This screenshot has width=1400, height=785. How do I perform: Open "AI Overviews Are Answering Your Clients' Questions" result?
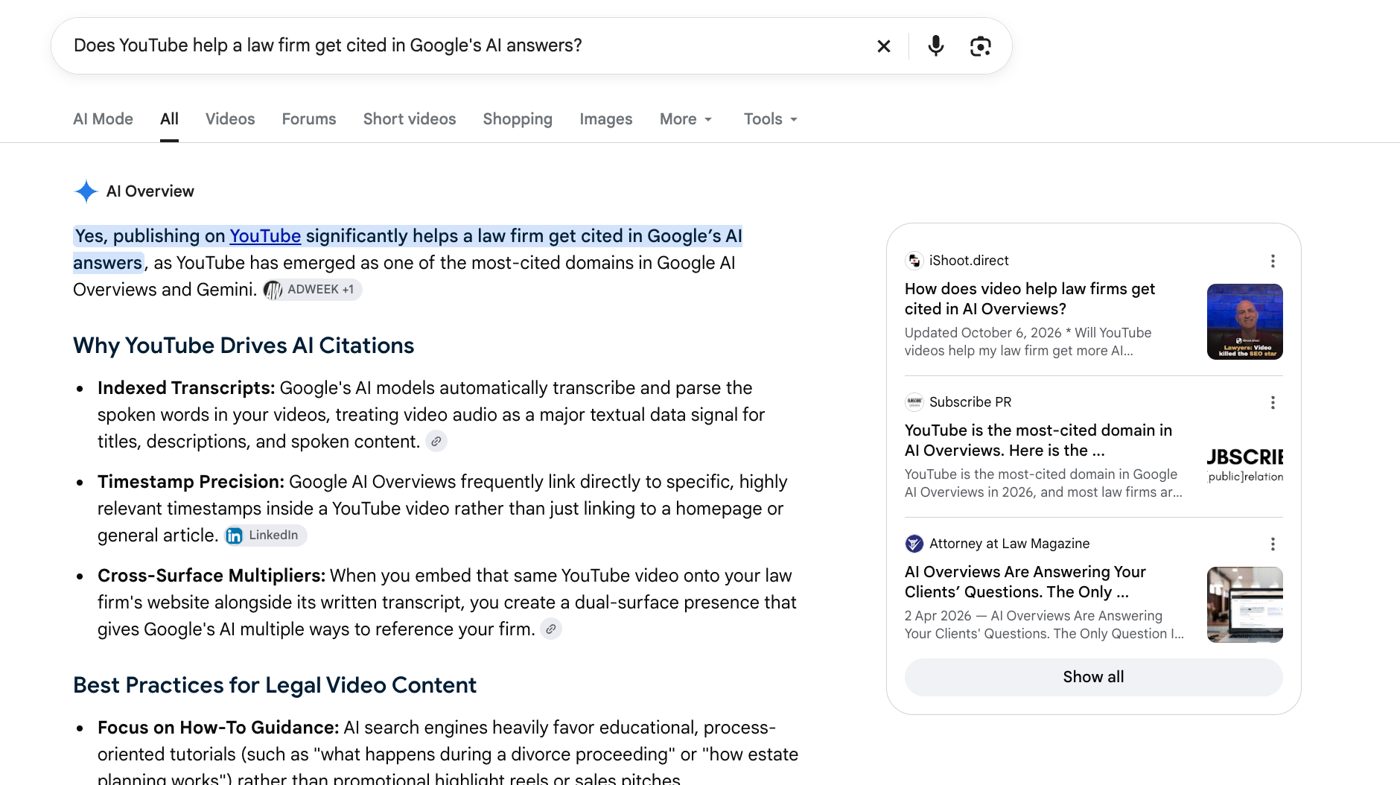coord(1025,582)
